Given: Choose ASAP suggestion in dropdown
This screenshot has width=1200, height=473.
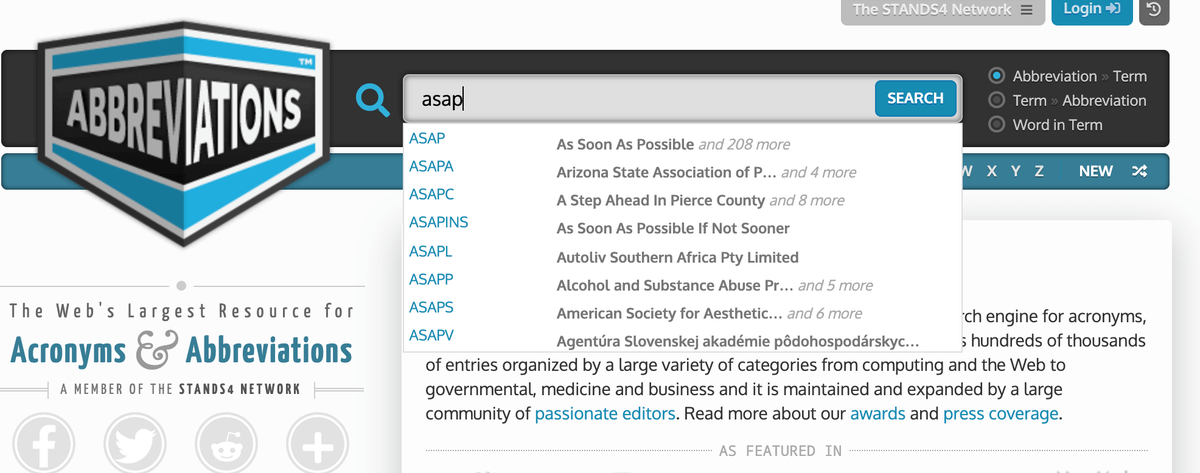Looking at the screenshot, I should pos(427,138).
